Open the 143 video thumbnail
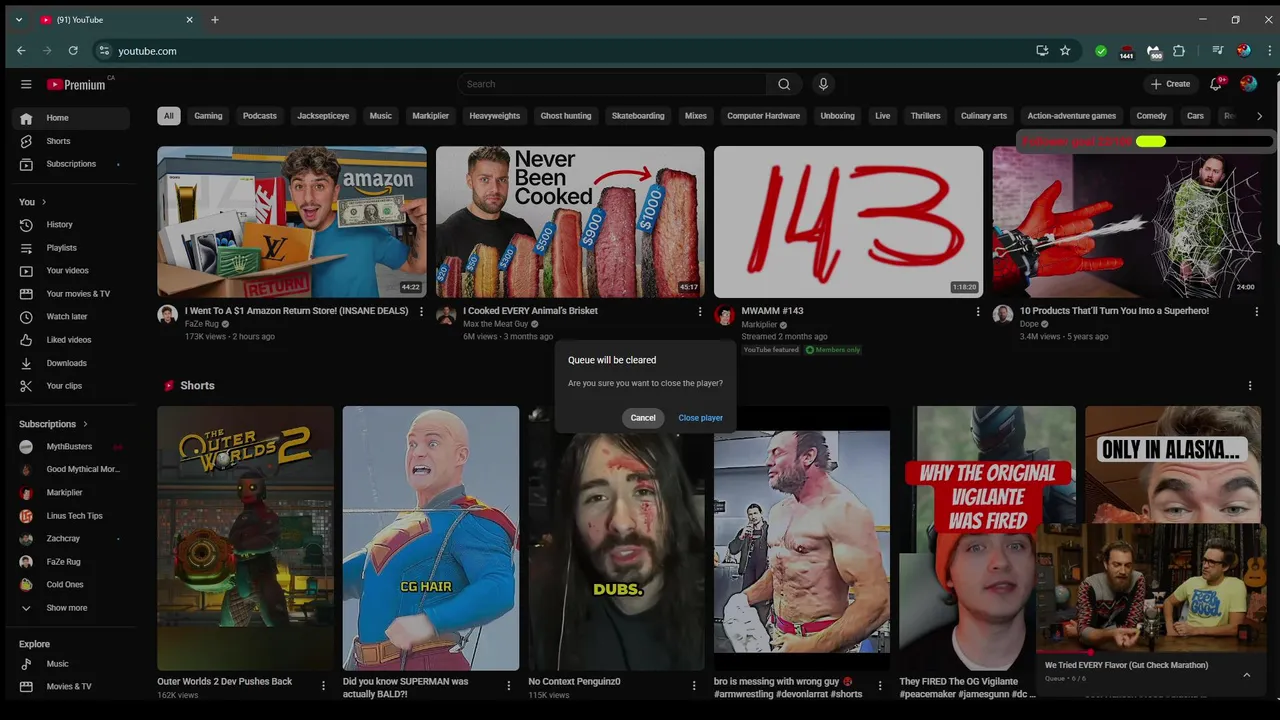Viewport: 1280px width, 720px height. pyautogui.click(x=849, y=222)
